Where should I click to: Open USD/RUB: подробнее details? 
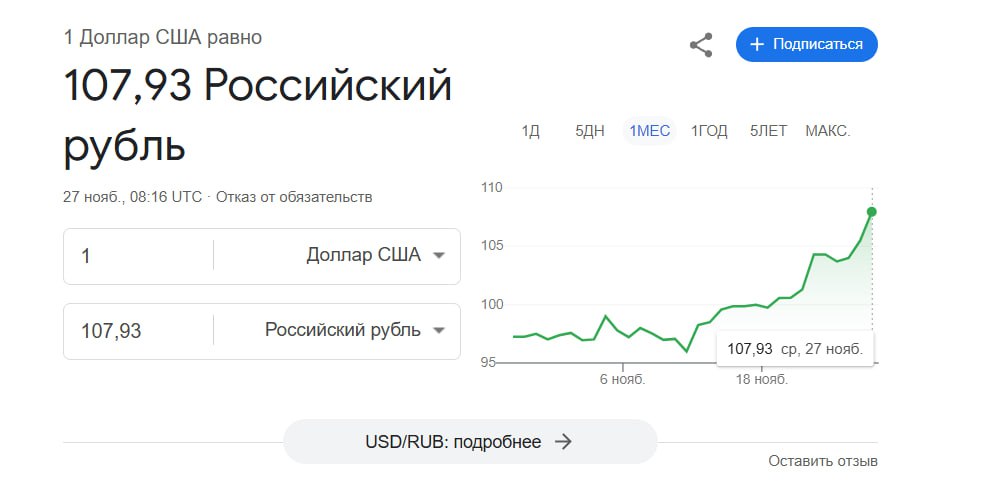(x=470, y=442)
